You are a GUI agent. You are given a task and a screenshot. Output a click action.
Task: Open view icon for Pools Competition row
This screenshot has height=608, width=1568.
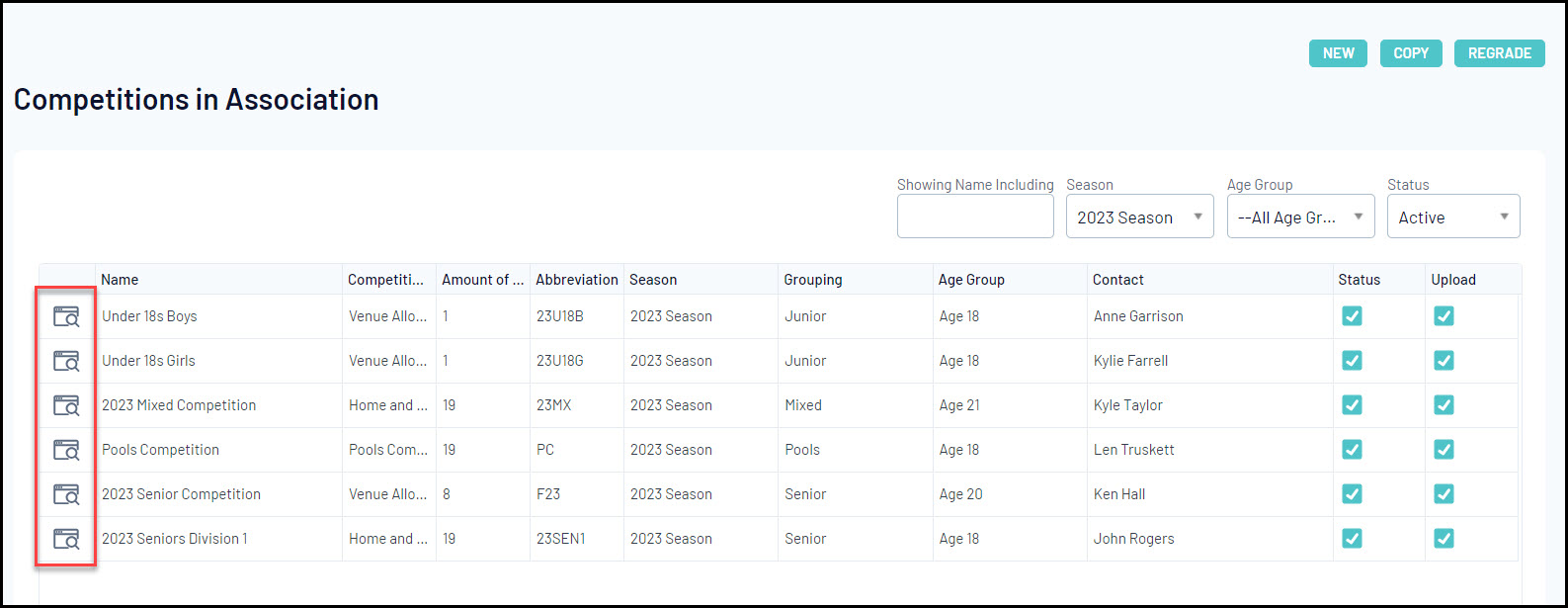[66, 450]
